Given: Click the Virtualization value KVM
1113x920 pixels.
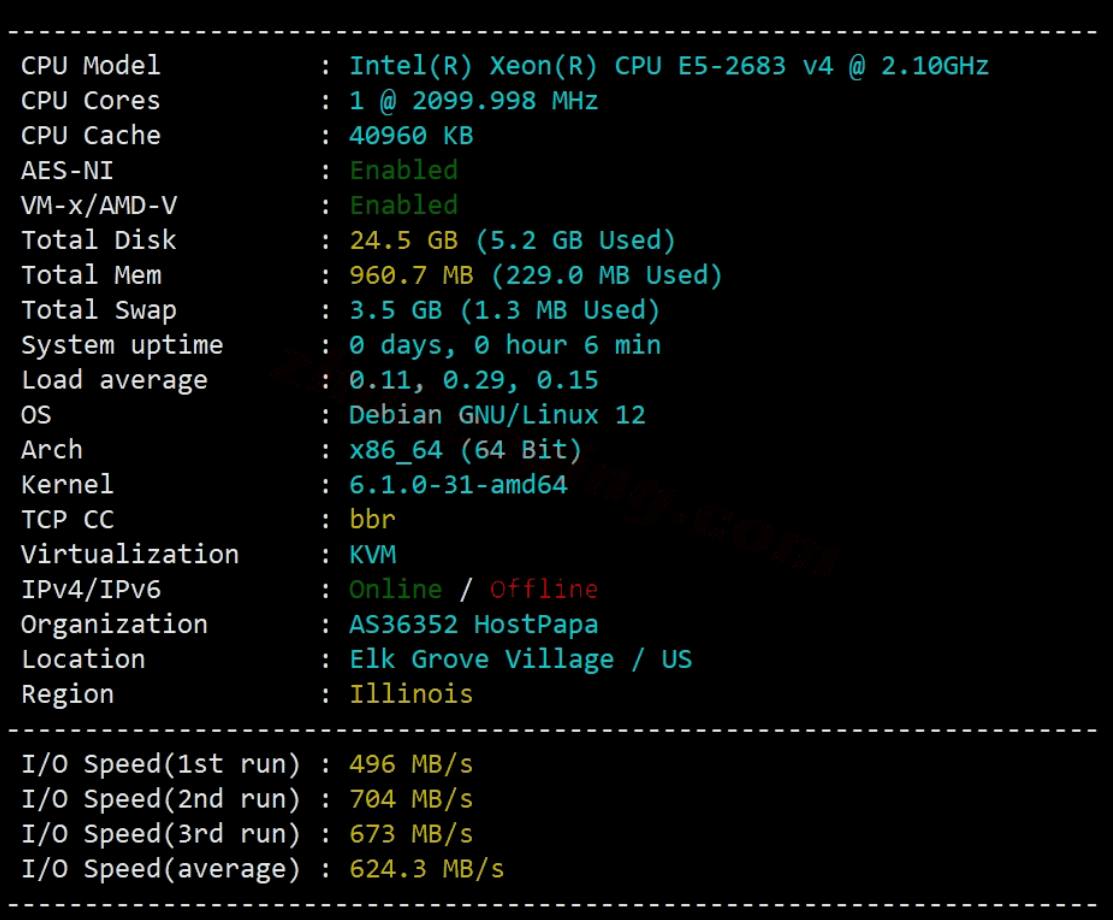Looking at the screenshot, I should 372,555.
